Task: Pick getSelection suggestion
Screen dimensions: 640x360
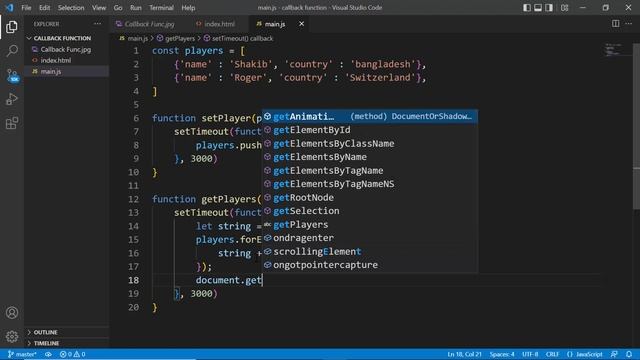Action: click(x=370, y=211)
